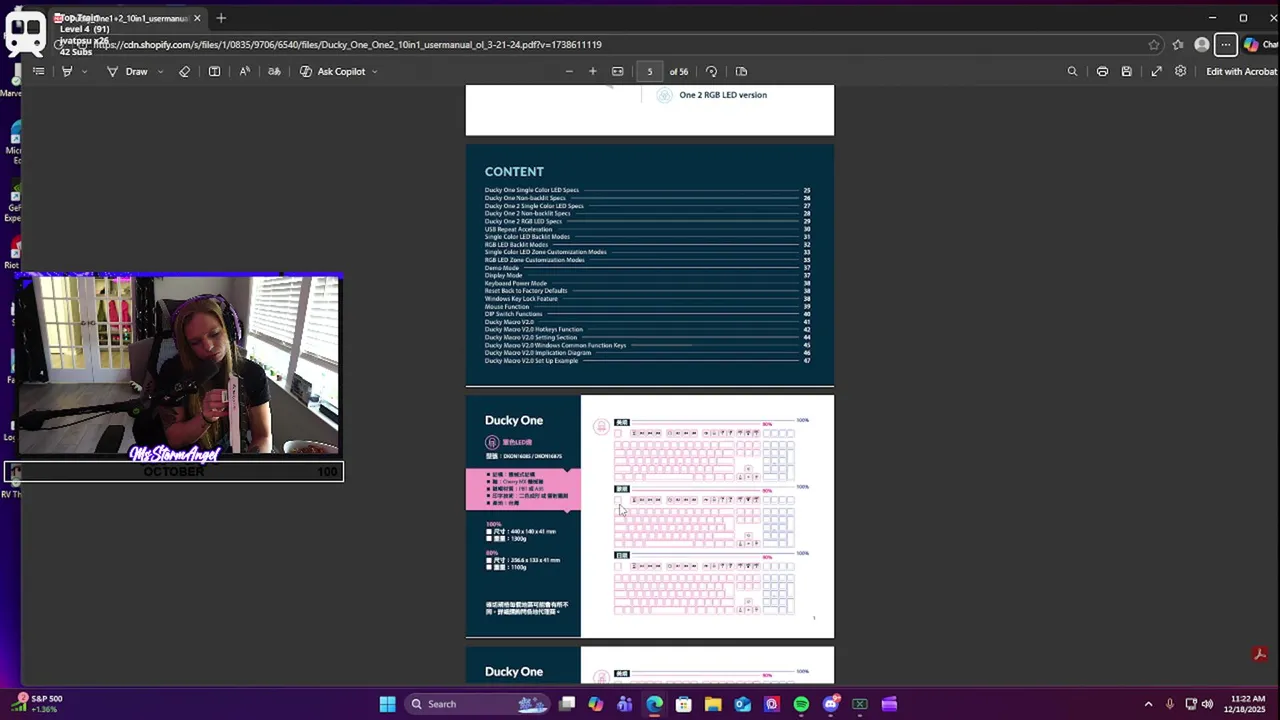Click the top keyboard layout diagram
This screenshot has width=1280, height=720.
(x=704, y=453)
